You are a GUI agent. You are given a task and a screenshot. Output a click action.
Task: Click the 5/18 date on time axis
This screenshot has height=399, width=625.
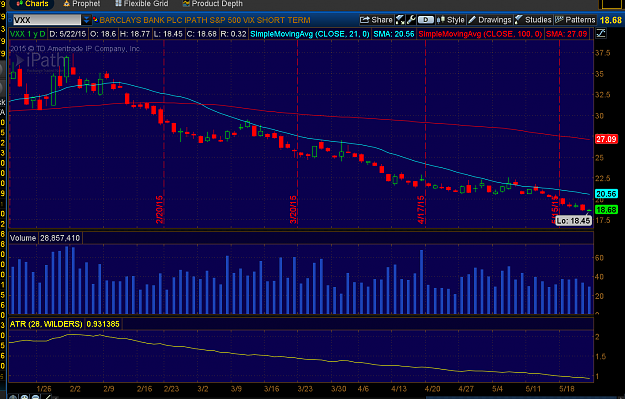[566, 389]
